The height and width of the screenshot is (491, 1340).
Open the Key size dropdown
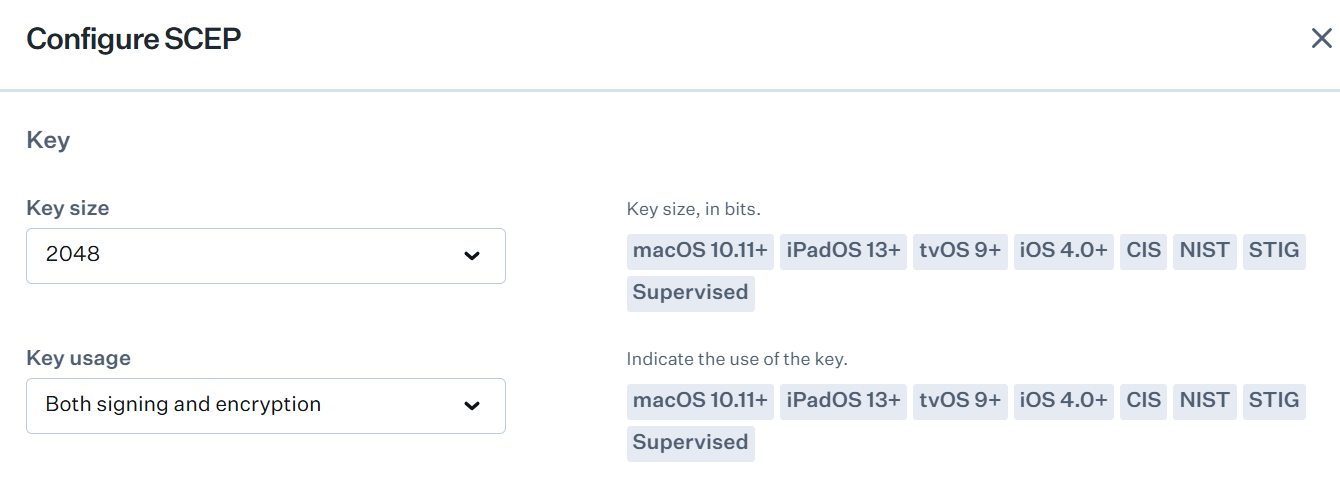[x=265, y=255]
